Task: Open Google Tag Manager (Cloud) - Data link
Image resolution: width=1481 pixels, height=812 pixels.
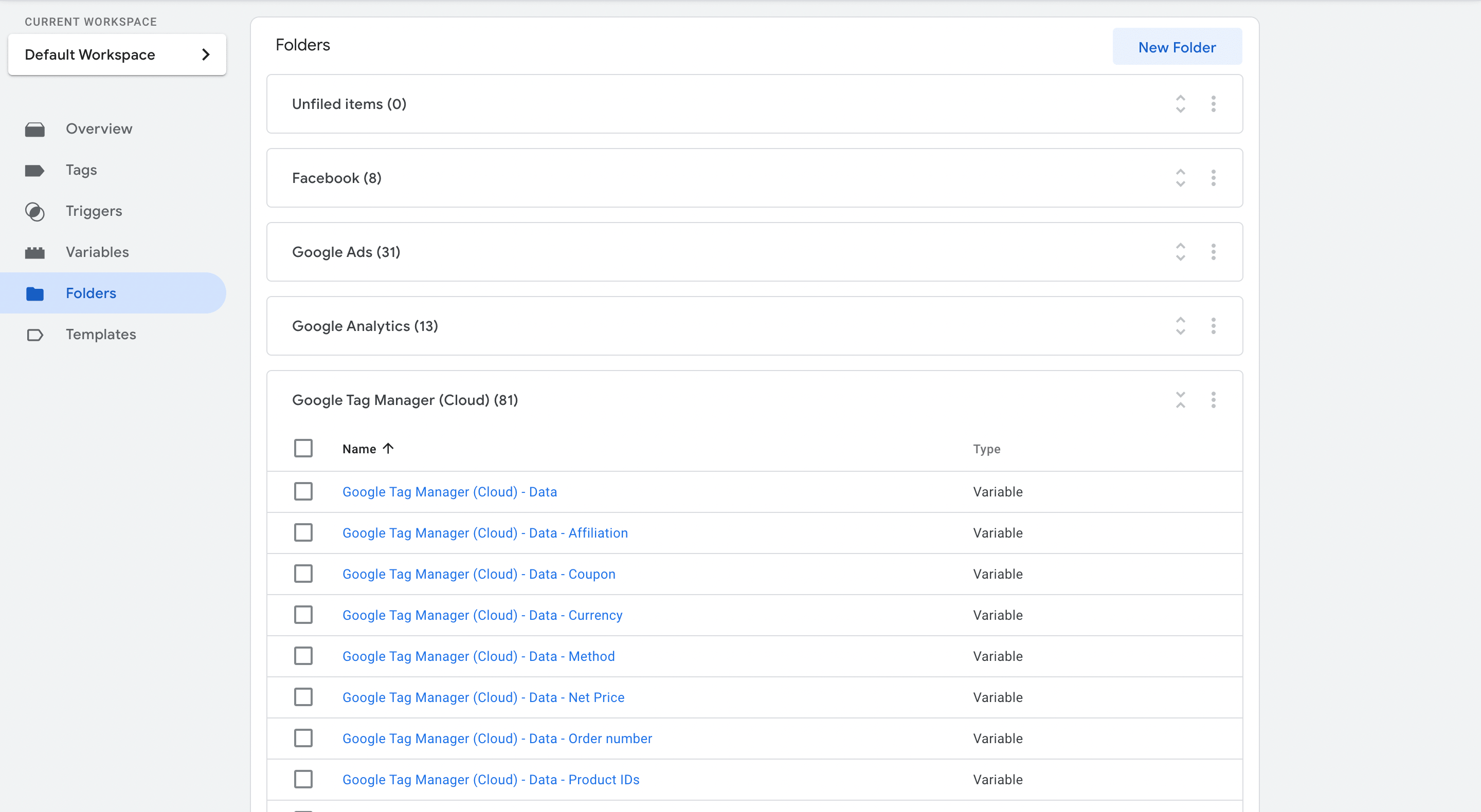Action: click(x=449, y=492)
